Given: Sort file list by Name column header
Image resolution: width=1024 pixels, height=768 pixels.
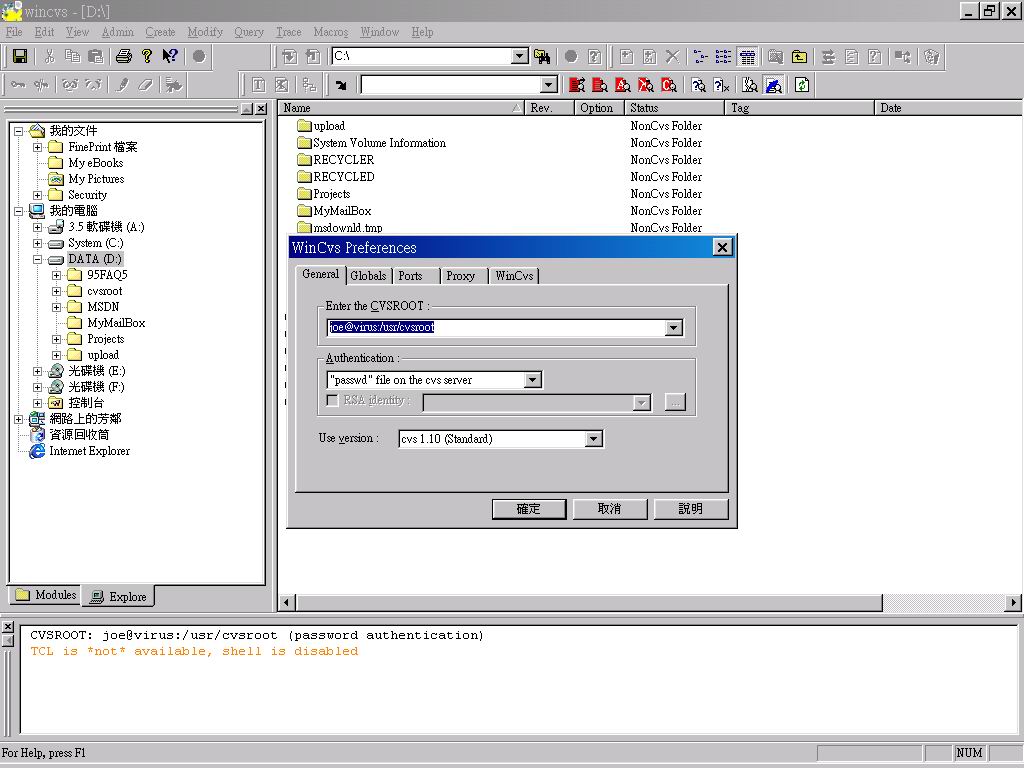Looking at the screenshot, I should click(x=401, y=108).
